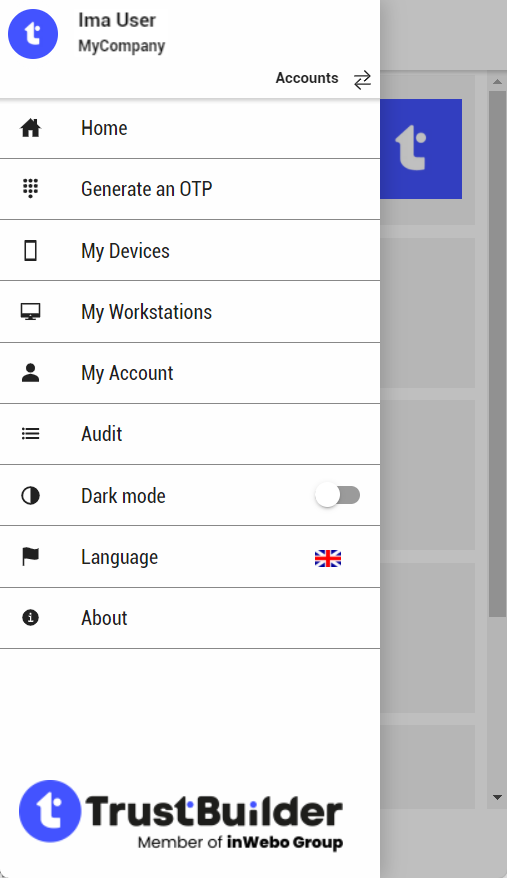Click the user avatar logo at top
The height and width of the screenshot is (878, 507).
click(x=33, y=34)
